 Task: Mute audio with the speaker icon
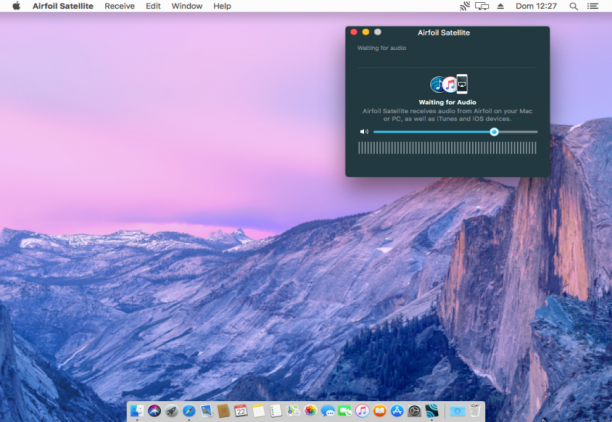364,132
